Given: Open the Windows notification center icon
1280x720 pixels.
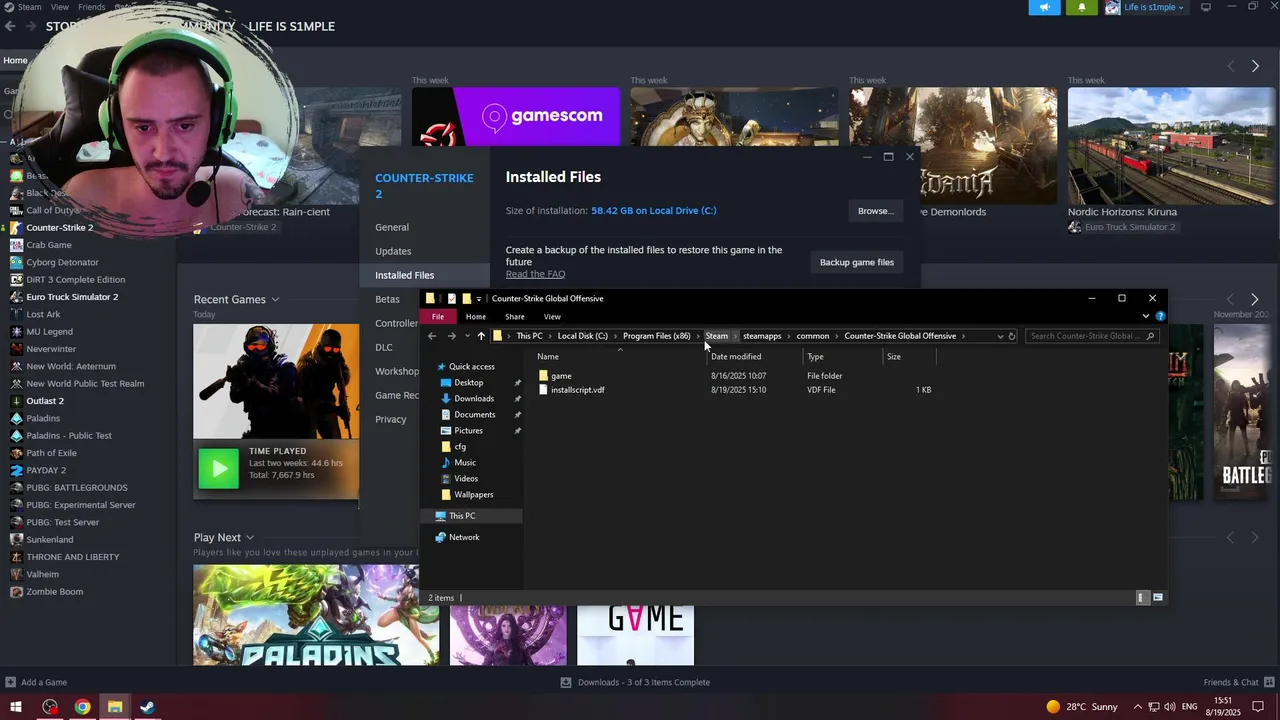Looking at the screenshot, I should pyautogui.click(x=1258, y=707).
